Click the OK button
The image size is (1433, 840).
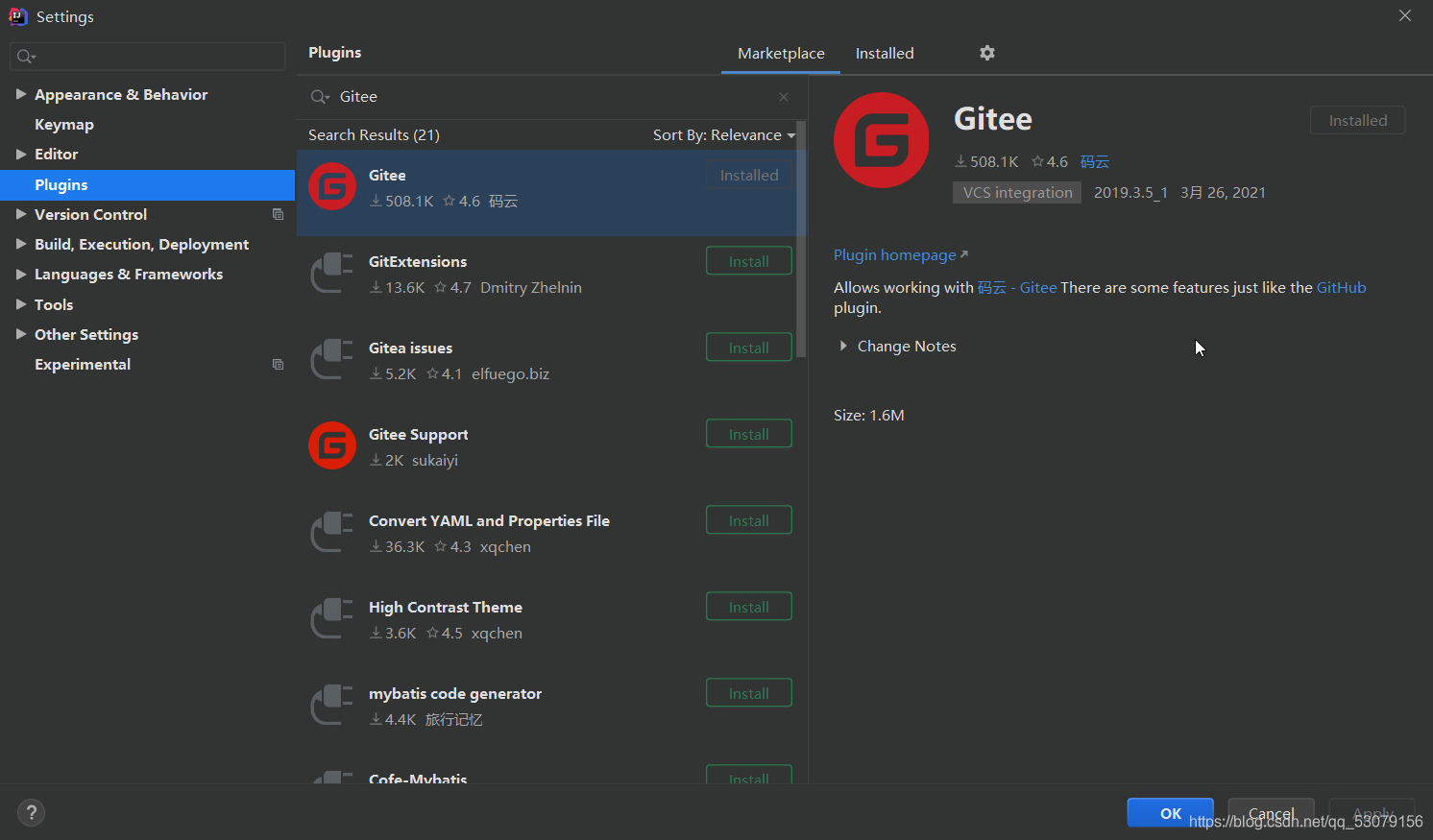tap(1170, 812)
